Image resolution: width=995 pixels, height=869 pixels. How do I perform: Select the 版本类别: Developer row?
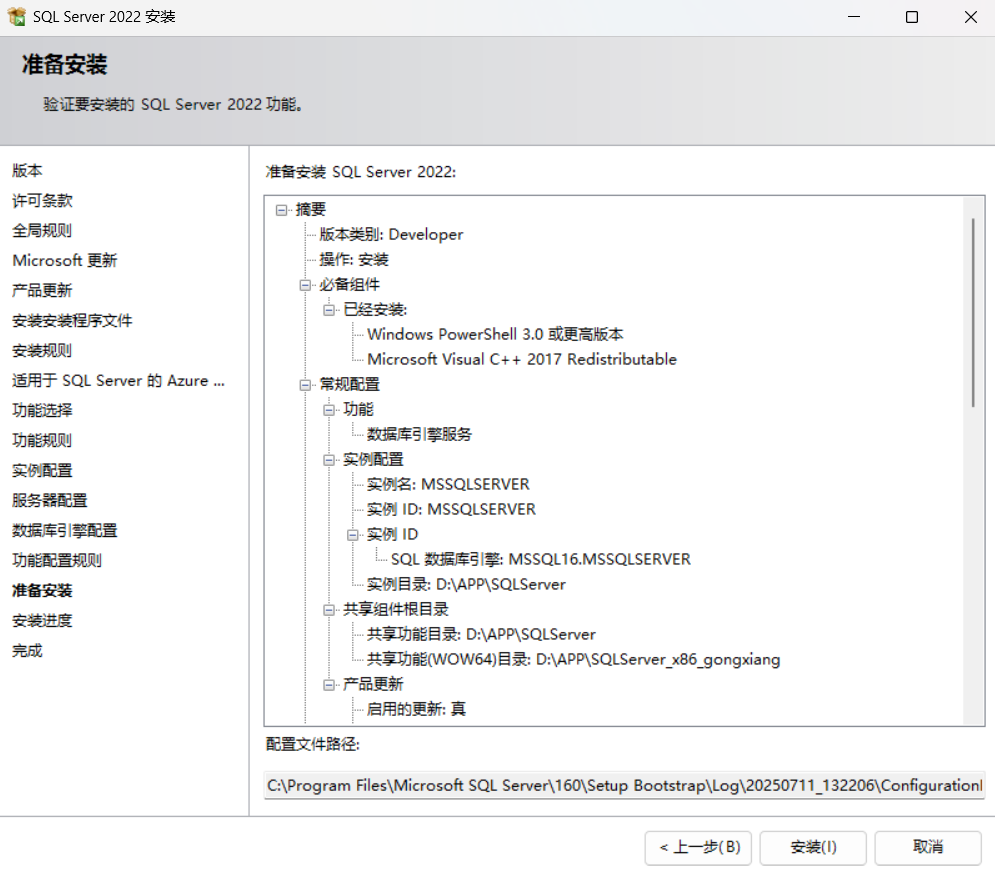coord(391,235)
